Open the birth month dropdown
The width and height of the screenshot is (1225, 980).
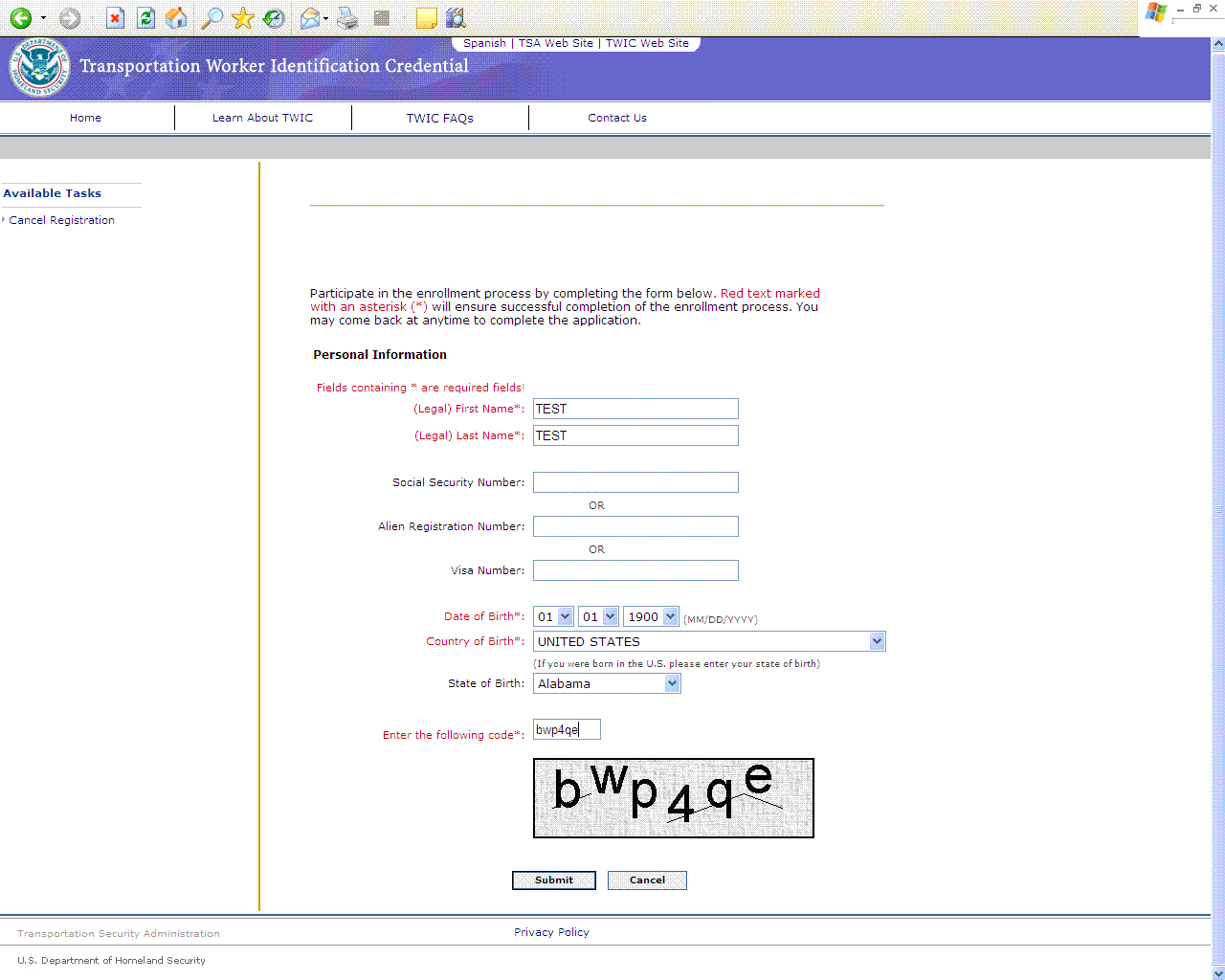tap(554, 616)
